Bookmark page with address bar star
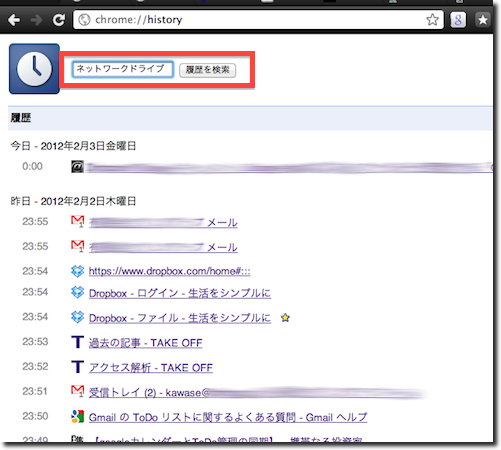The image size is (501, 450). [432, 20]
